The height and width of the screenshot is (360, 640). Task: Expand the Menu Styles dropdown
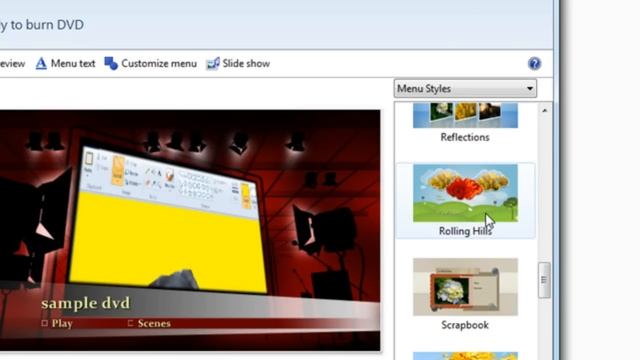465,89
